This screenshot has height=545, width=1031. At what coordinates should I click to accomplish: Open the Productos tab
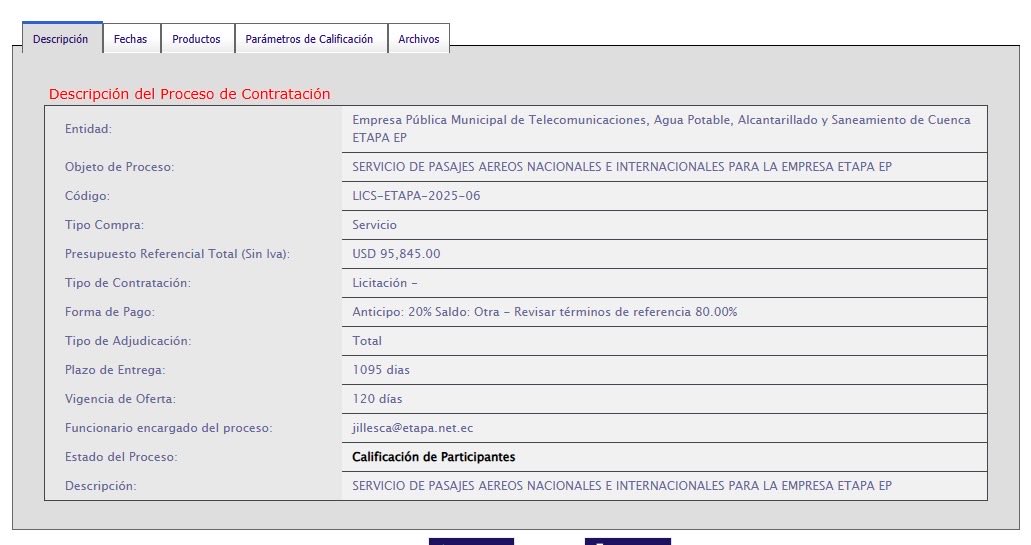tap(197, 39)
